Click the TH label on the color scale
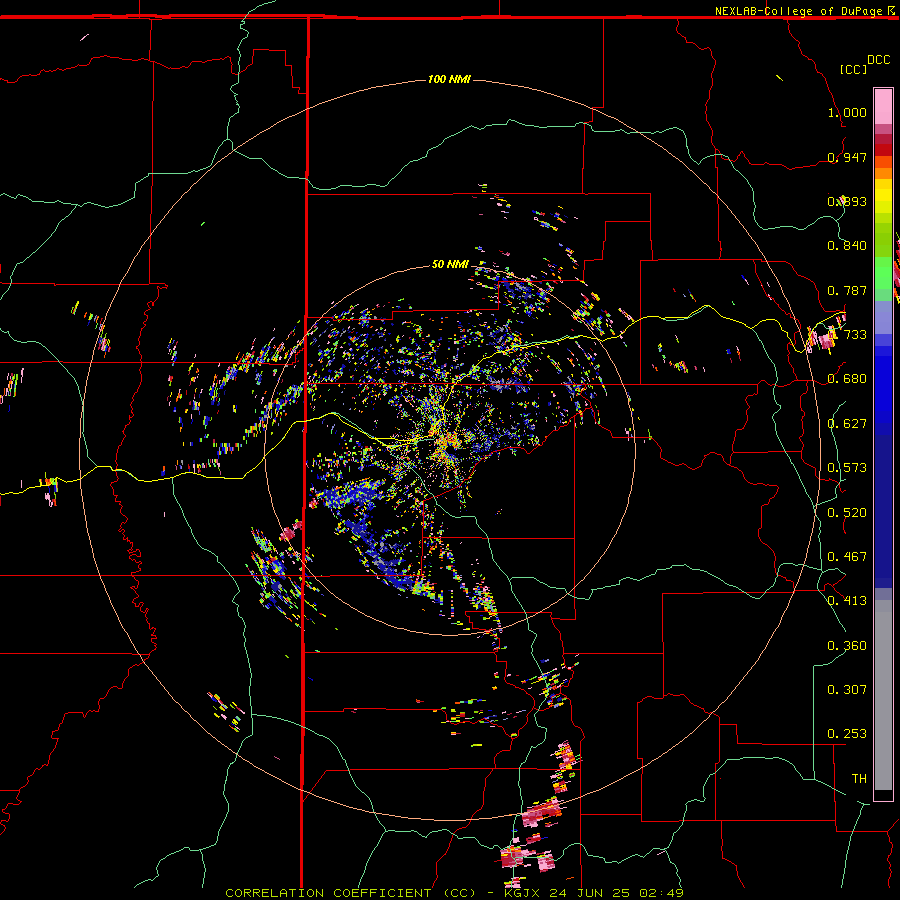The height and width of the screenshot is (900, 900). (859, 779)
